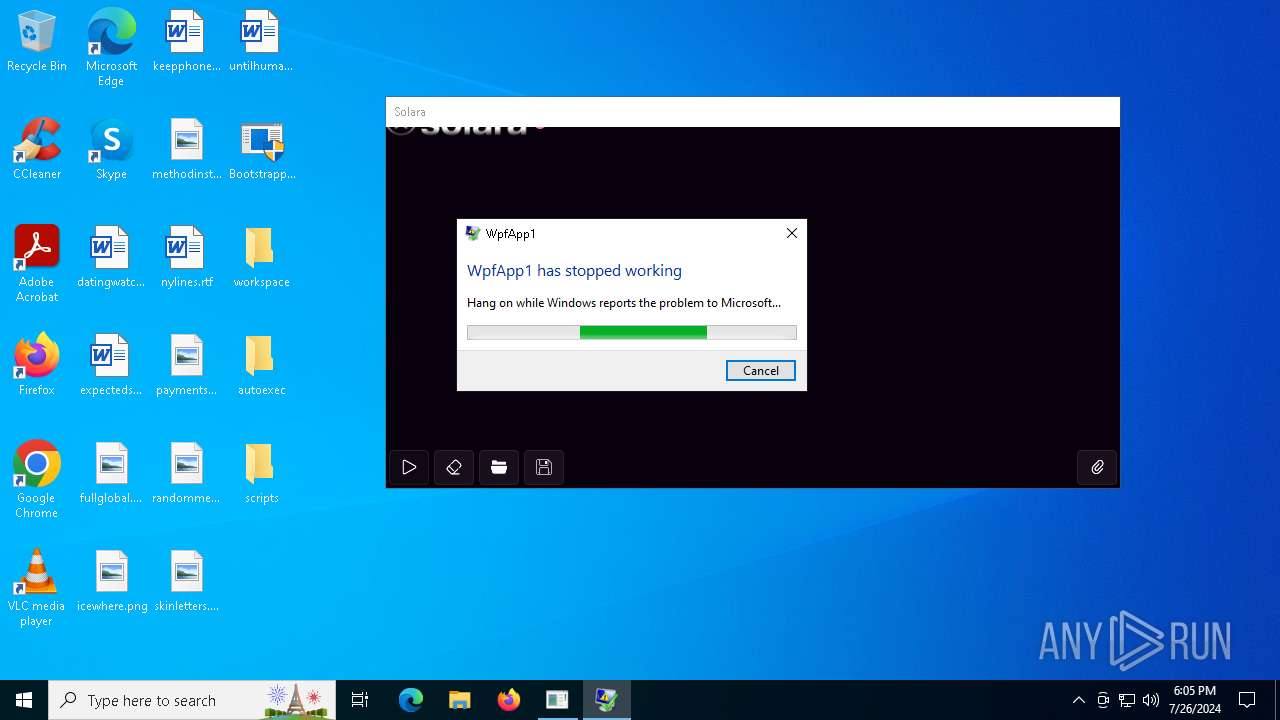Open the clock showing 6:05 PM
Image resolution: width=1280 pixels, height=720 pixels.
1195,700
